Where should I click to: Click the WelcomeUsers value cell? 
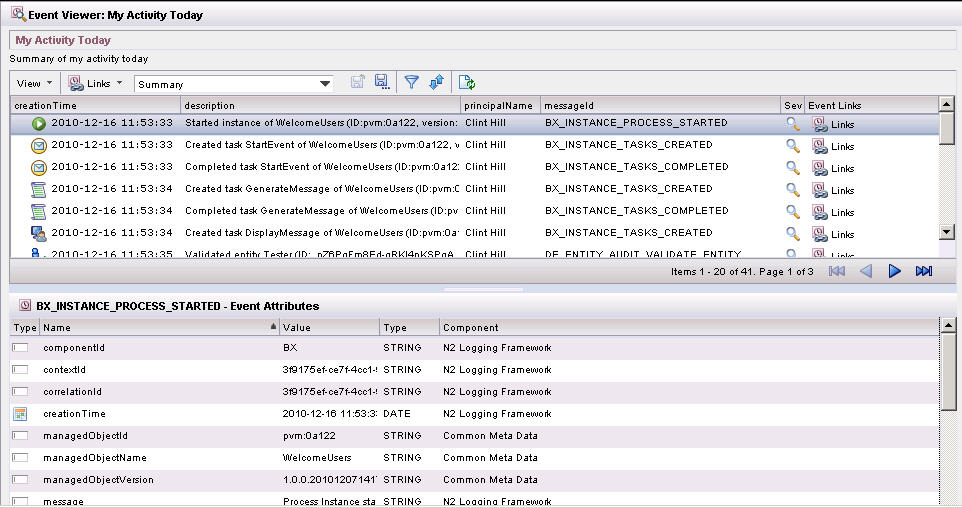pyautogui.click(x=317, y=458)
